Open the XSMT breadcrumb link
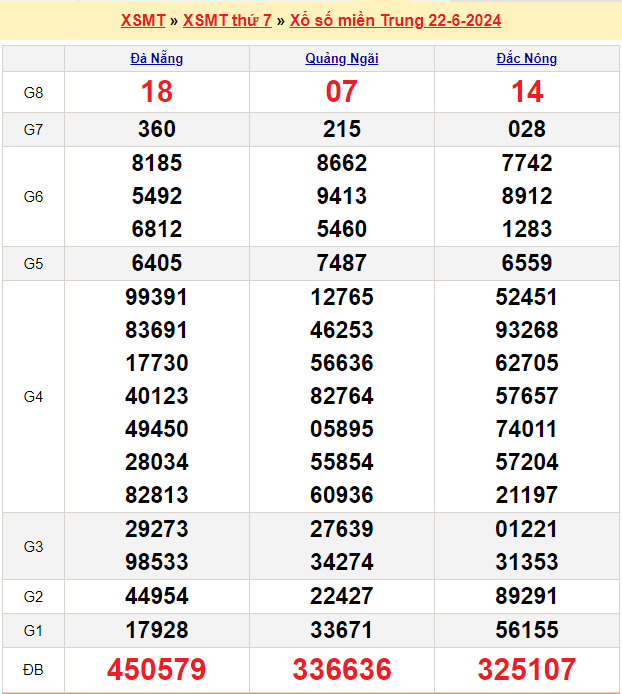 click(x=142, y=20)
